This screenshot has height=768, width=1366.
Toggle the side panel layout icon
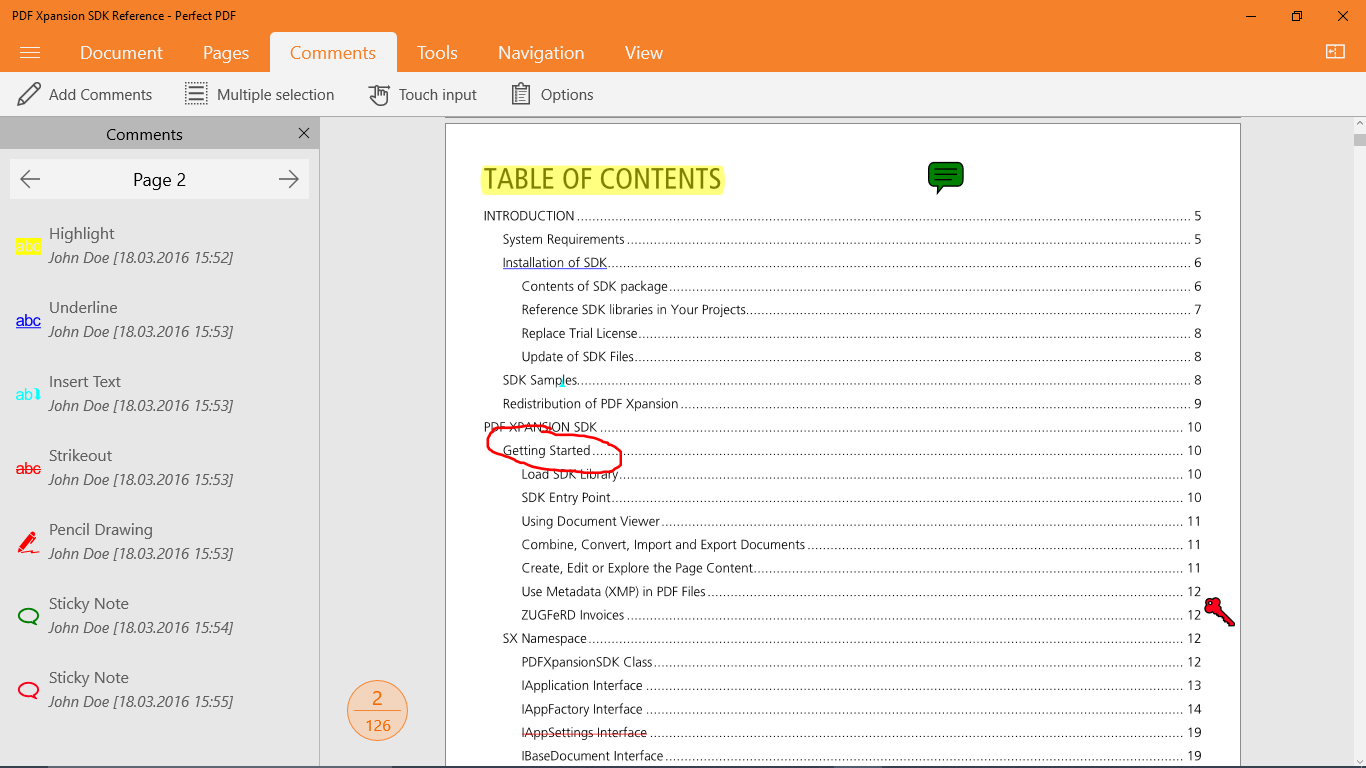click(1335, 52)
